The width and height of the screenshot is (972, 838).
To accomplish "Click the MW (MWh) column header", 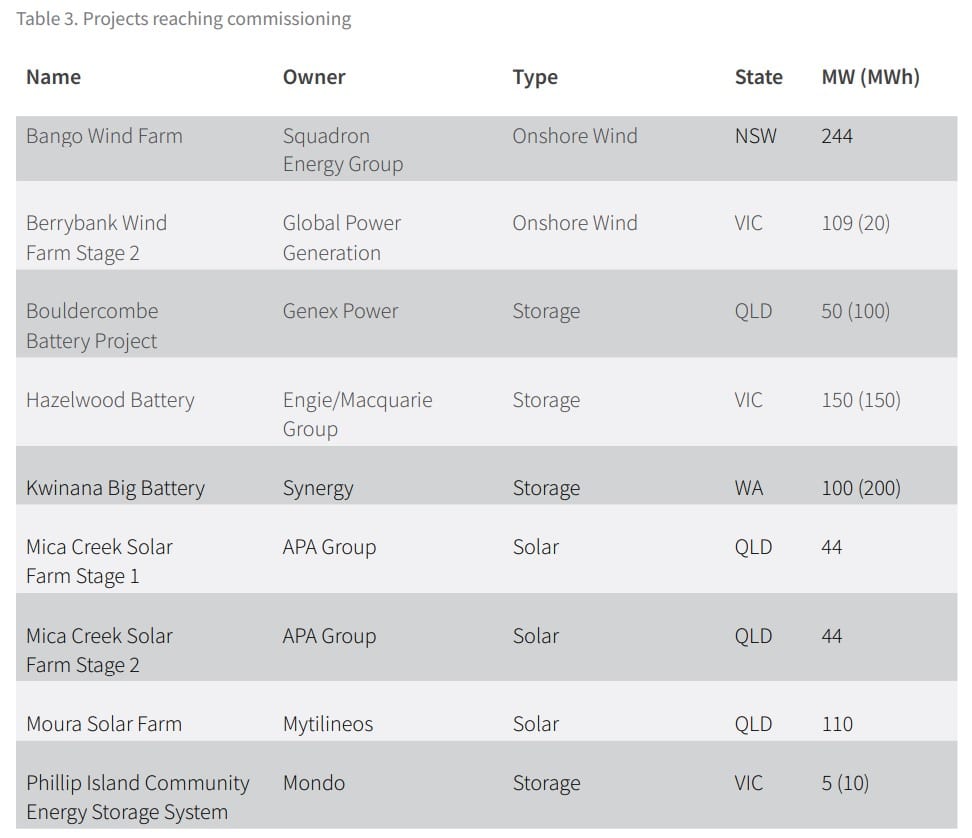I will click(870, 77).
